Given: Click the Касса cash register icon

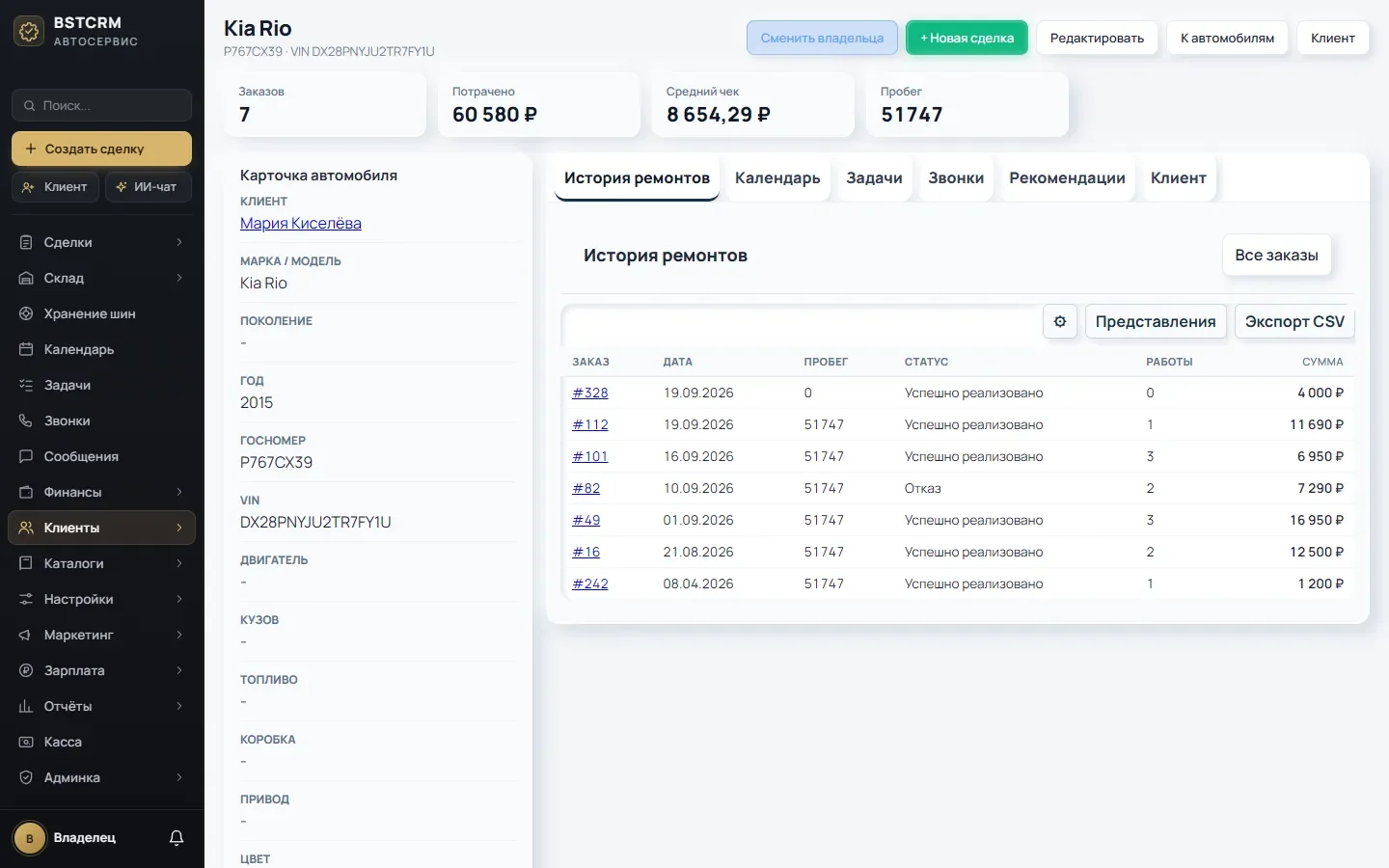Looking at the screenshot, I should tap(26, 742).
